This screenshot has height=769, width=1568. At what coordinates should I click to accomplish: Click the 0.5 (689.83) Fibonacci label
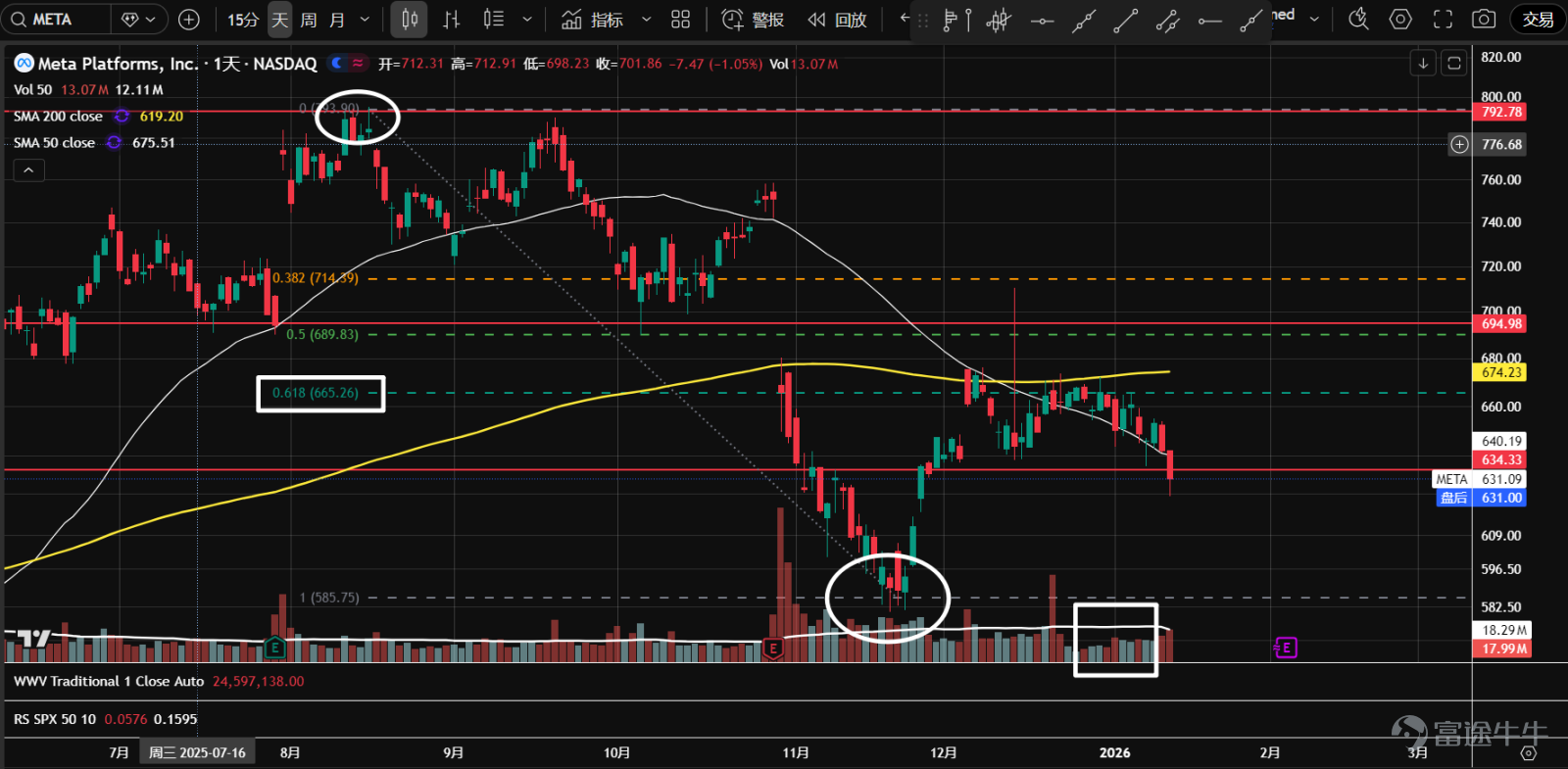click(x=322, y=334)
